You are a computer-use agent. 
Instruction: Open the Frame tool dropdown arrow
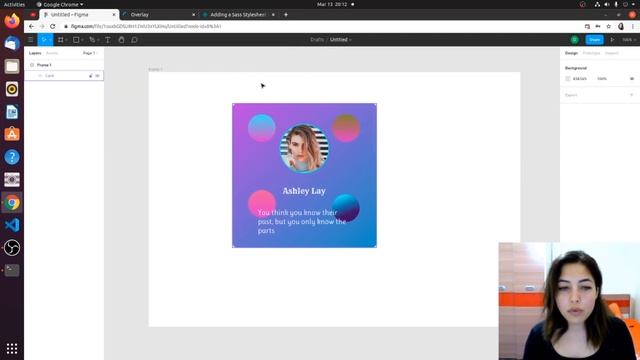tap(66, 40)
